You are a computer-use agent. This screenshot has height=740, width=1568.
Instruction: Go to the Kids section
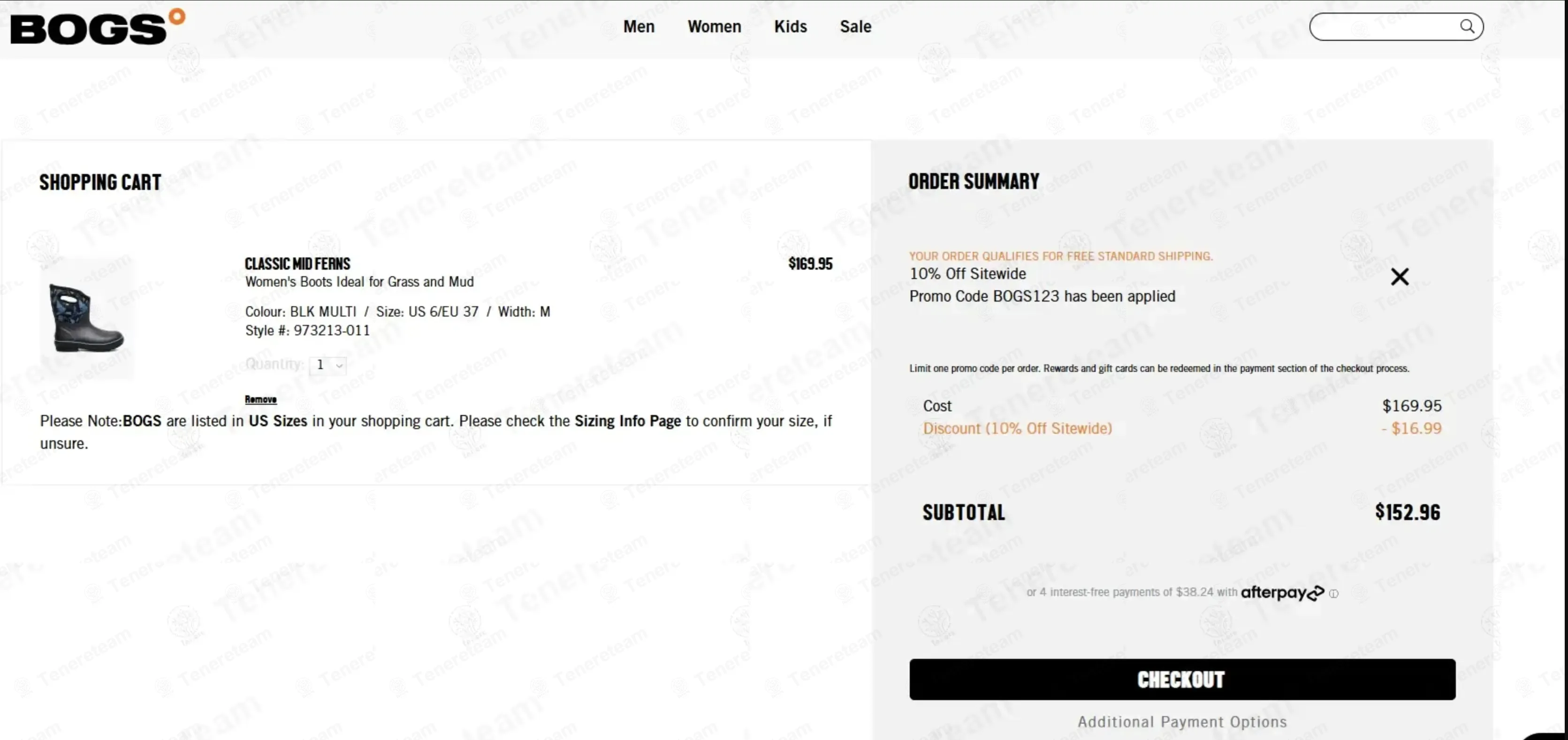790,27
